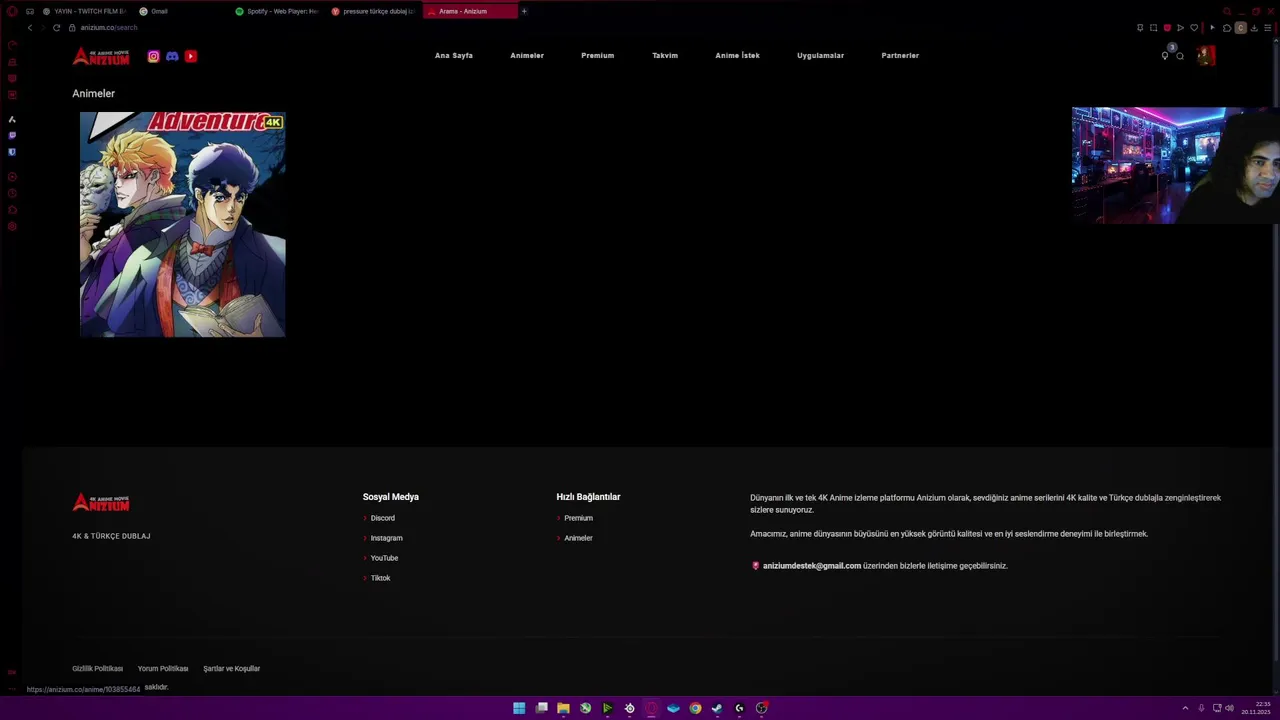1280x720 pixels.
Task: Open the browser snapshot capture icon
Action: coord(1153,28)
